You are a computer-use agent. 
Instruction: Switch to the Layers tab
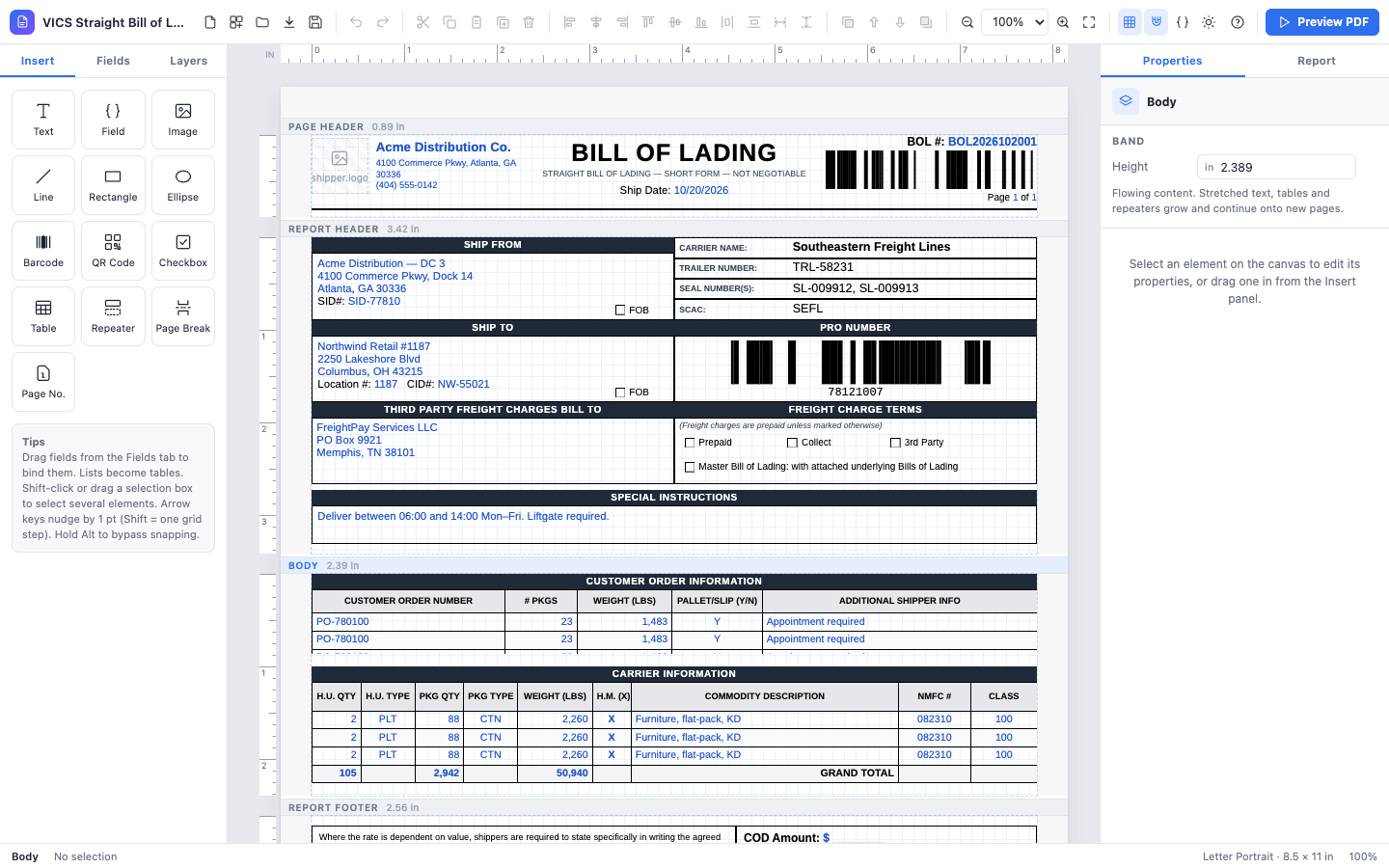click(x=189, y=61)
